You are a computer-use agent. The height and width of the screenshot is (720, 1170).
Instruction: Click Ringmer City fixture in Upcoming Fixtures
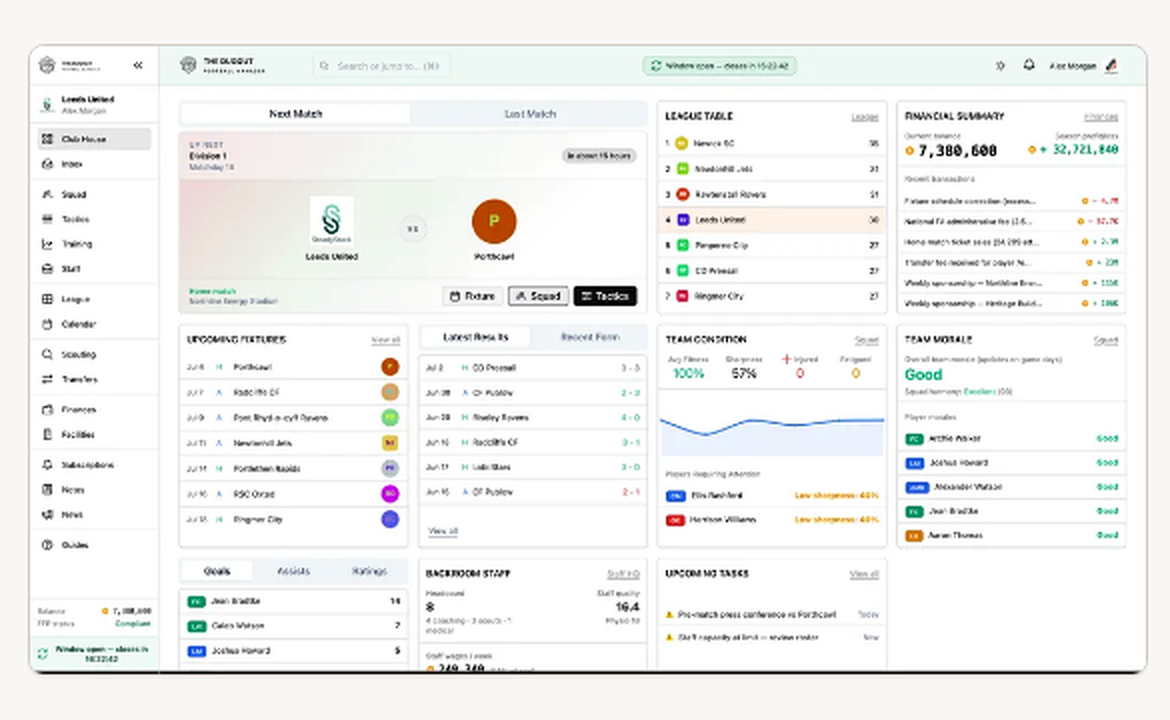click(292, 519)
